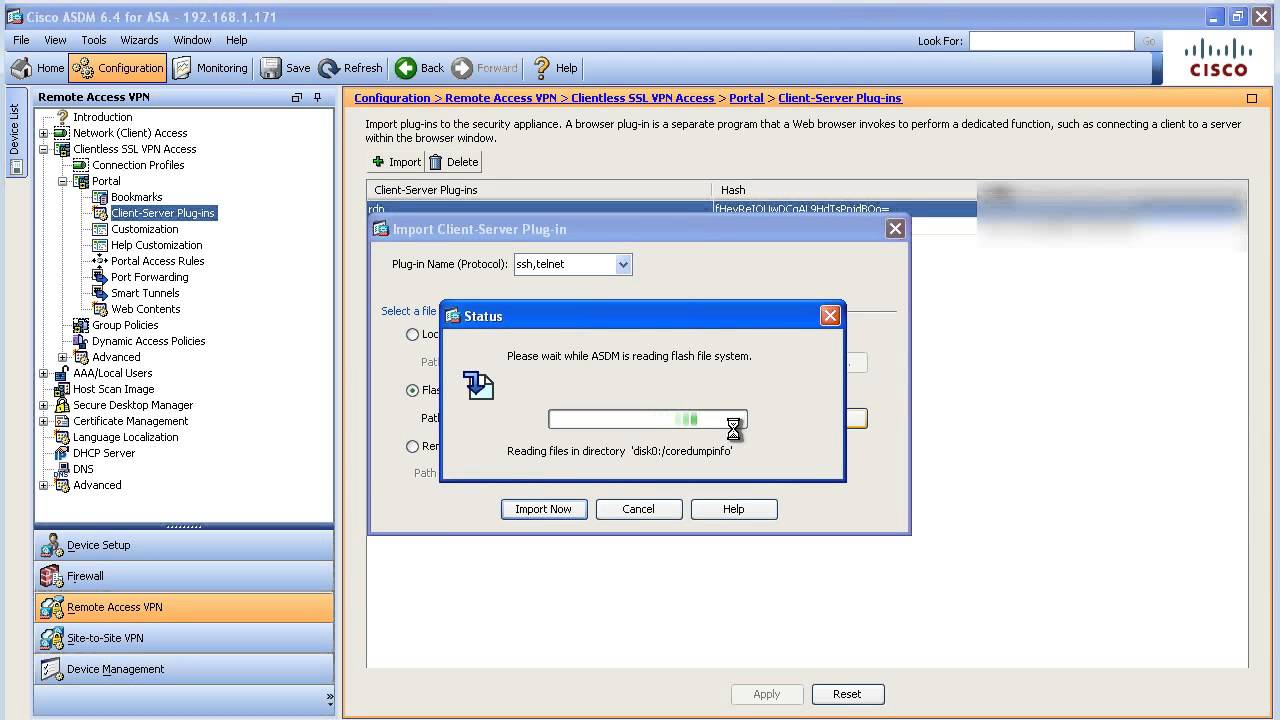
Task: Select the Flash file system radio button
Action: pyautogui.click(x=412, y=390)
